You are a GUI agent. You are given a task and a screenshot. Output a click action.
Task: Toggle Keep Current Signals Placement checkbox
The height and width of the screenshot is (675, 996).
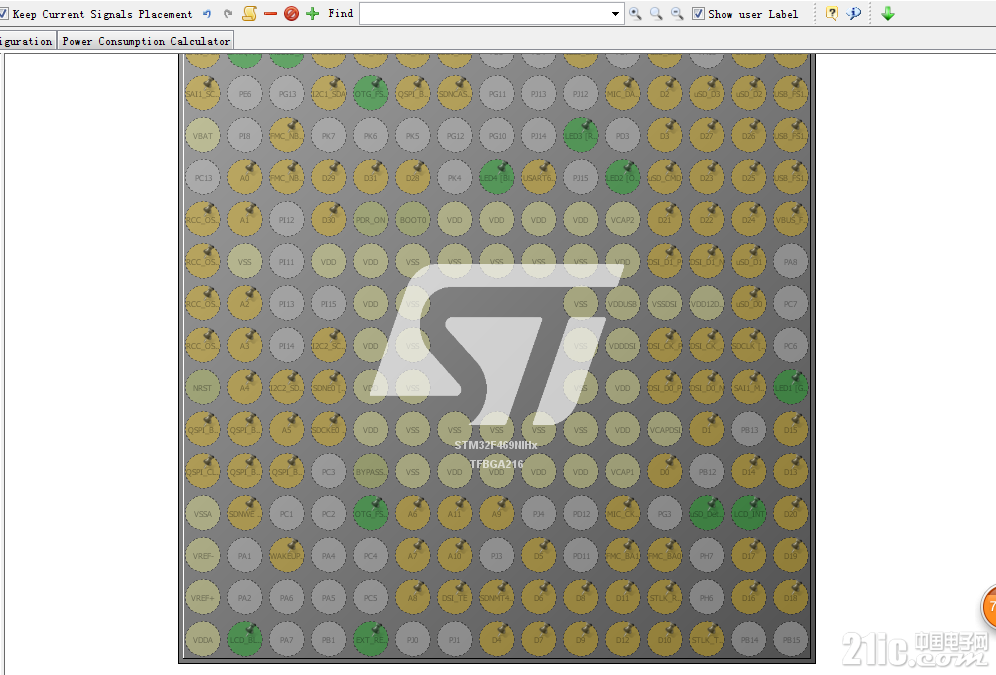(x=4, y=13)
